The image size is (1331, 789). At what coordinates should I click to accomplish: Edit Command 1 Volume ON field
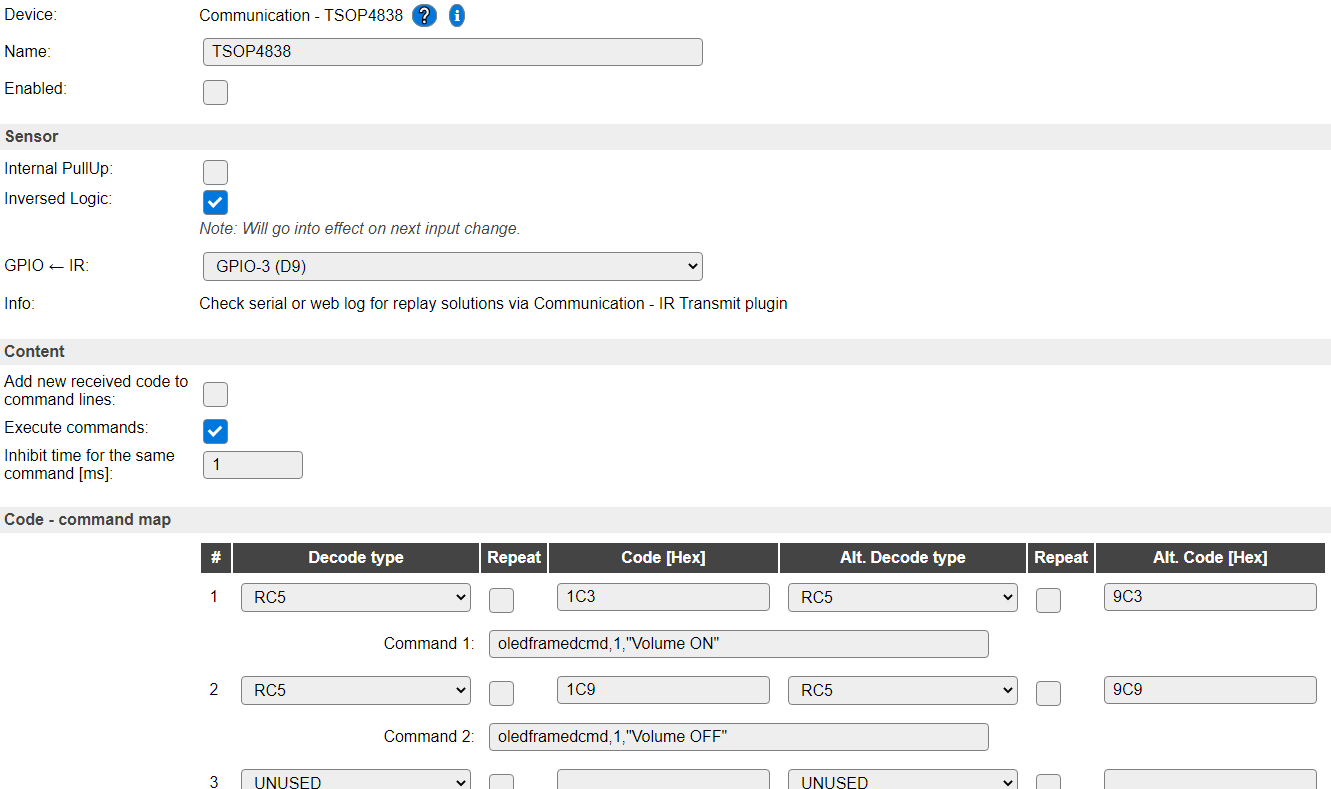pos(739,644)
